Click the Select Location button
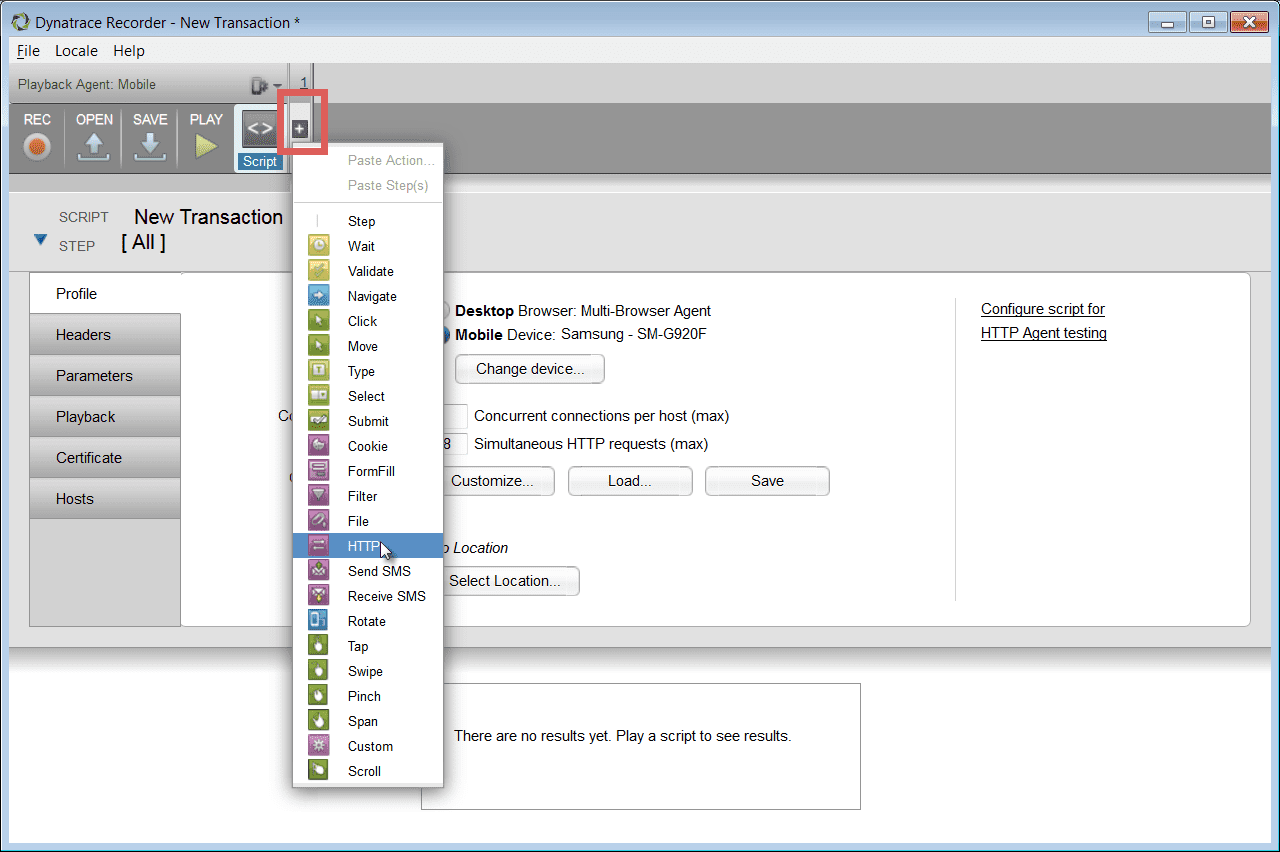This screenshot has height=852, width=1280. [511, 581]
